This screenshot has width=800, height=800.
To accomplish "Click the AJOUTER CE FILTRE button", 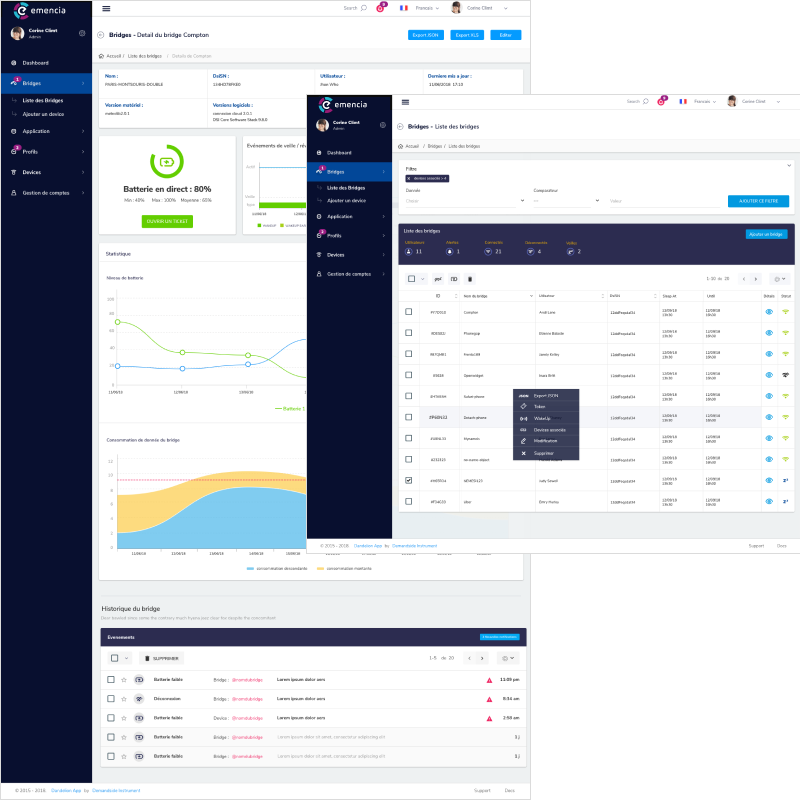I will point(758,201).
